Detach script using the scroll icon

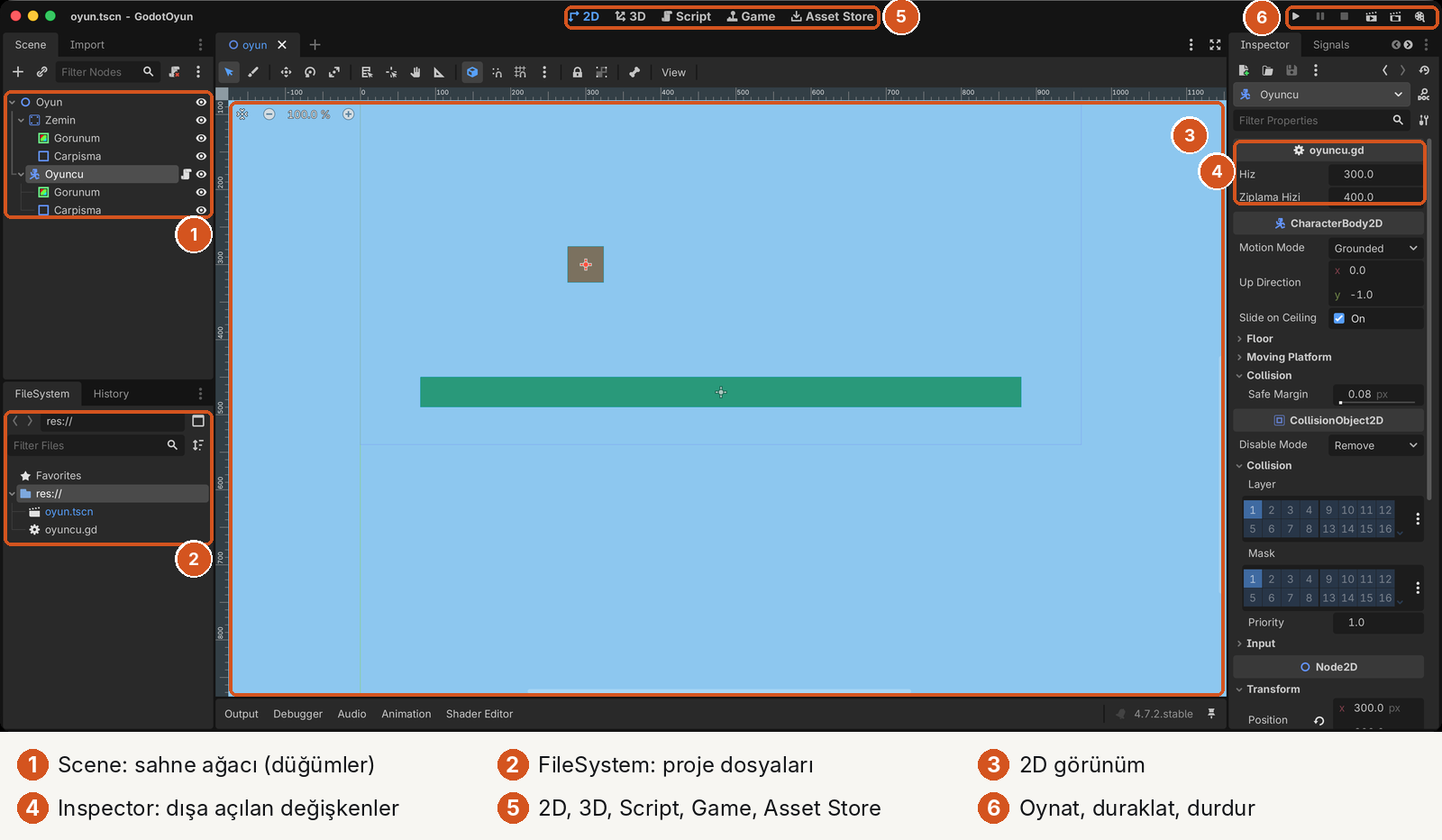click(x=175, y=72)
